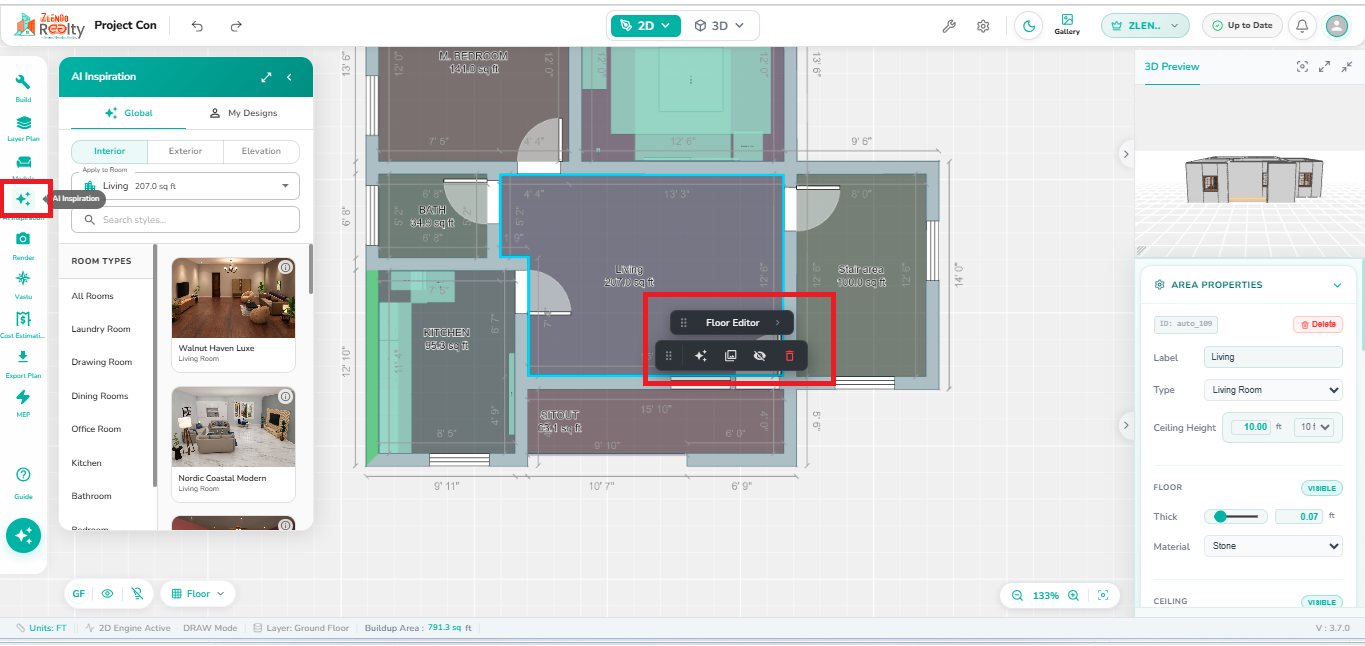Click the Up to Date status button
Screen dimensions: 1365x646
pos(1242,26)
